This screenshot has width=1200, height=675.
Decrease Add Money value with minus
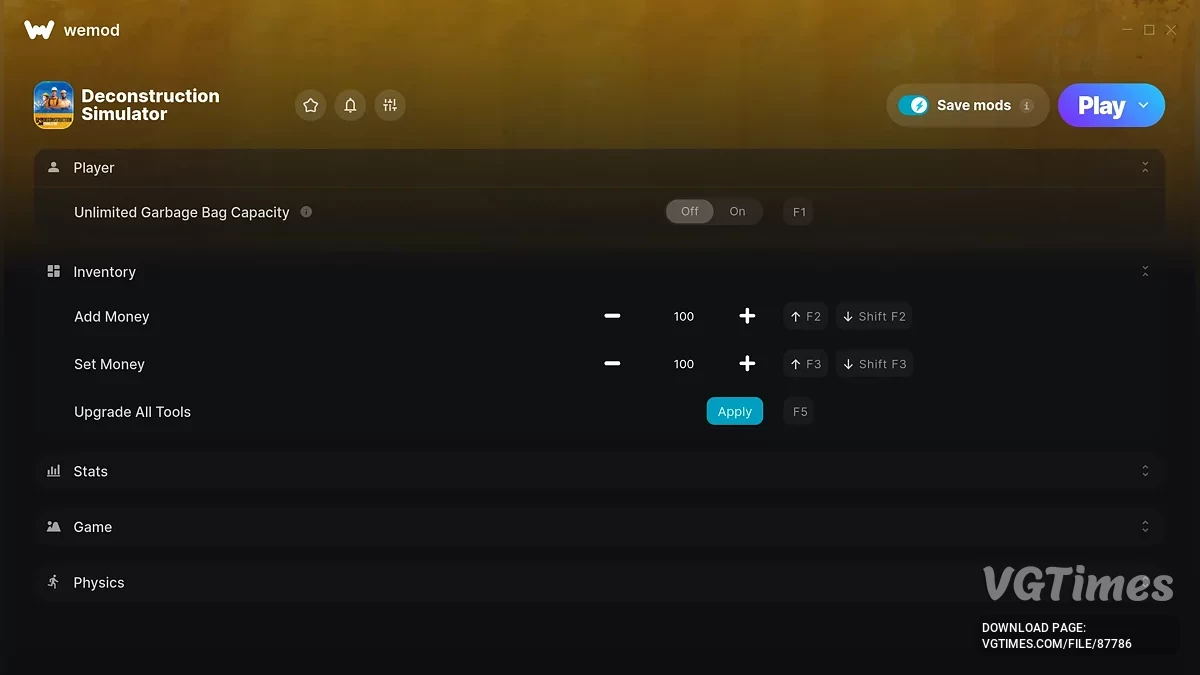pyautogui.click(x=612, y=316)
